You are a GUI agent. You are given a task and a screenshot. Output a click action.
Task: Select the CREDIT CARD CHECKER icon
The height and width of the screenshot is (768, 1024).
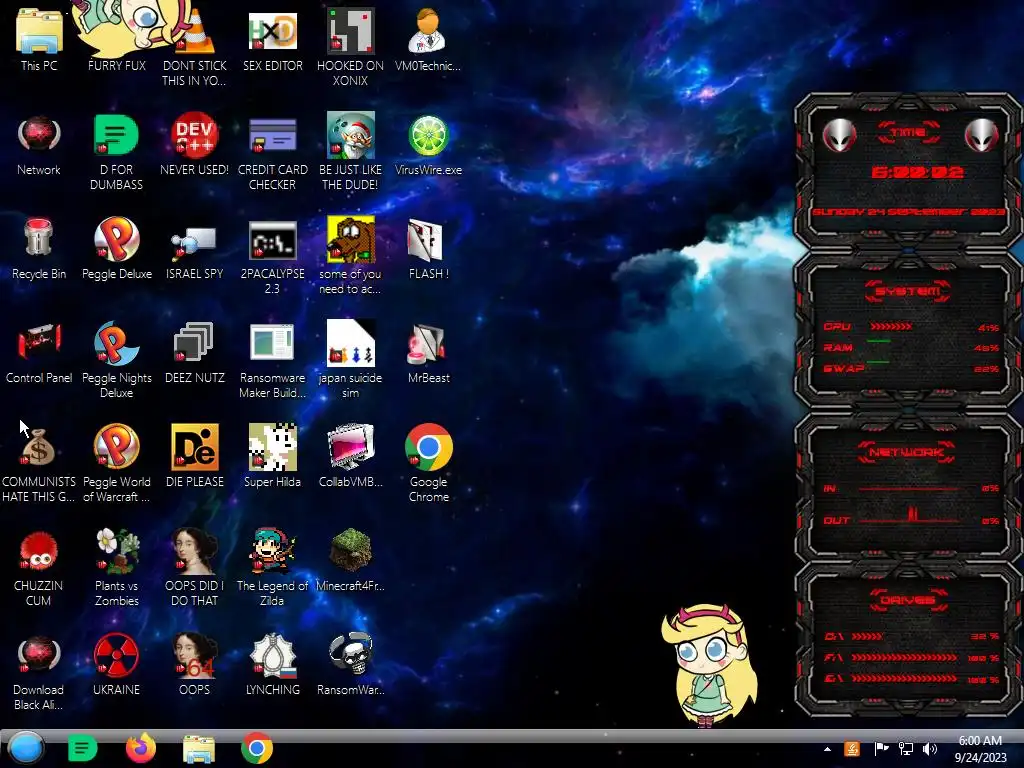272,152
